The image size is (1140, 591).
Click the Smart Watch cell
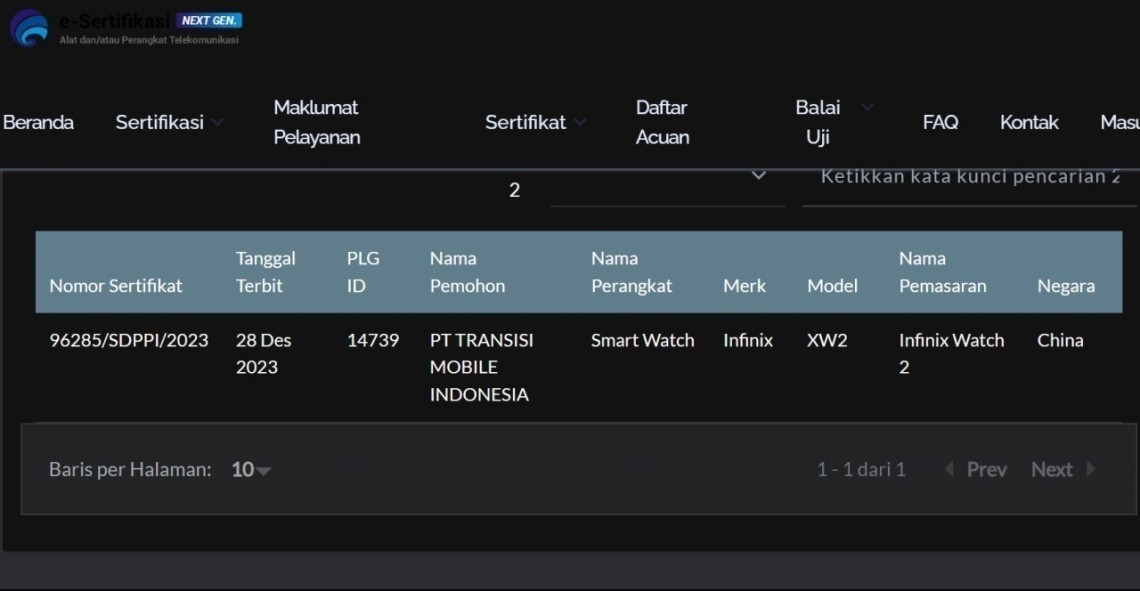pyautogui.click(x=643, y=340)
